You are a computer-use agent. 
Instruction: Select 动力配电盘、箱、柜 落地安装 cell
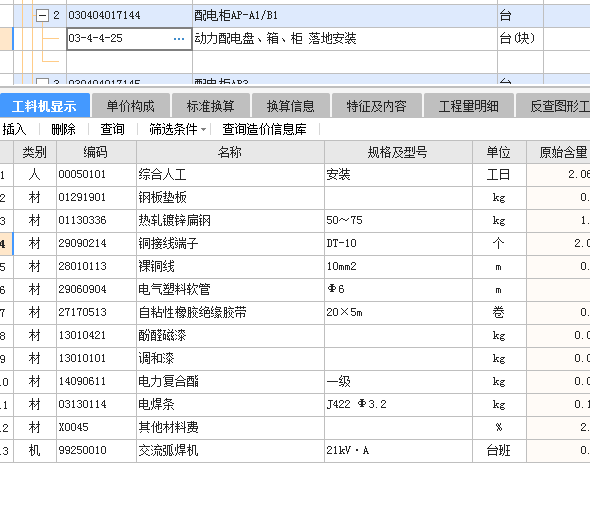click(x=345, y=39)
